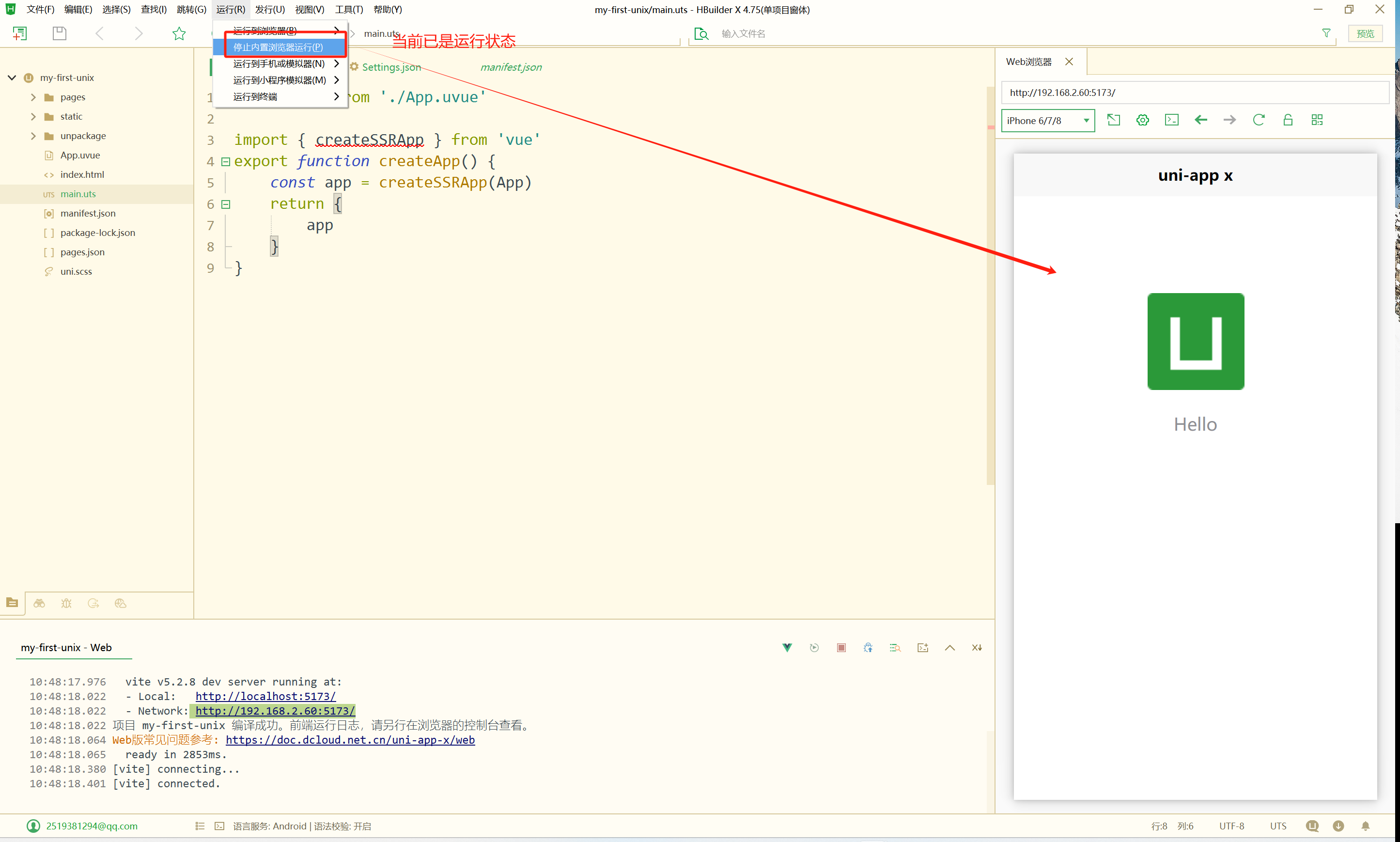This screenshot has height=842, width=1400.
Task: Search console log with list-search icon
Action: (x=895, y=647)
